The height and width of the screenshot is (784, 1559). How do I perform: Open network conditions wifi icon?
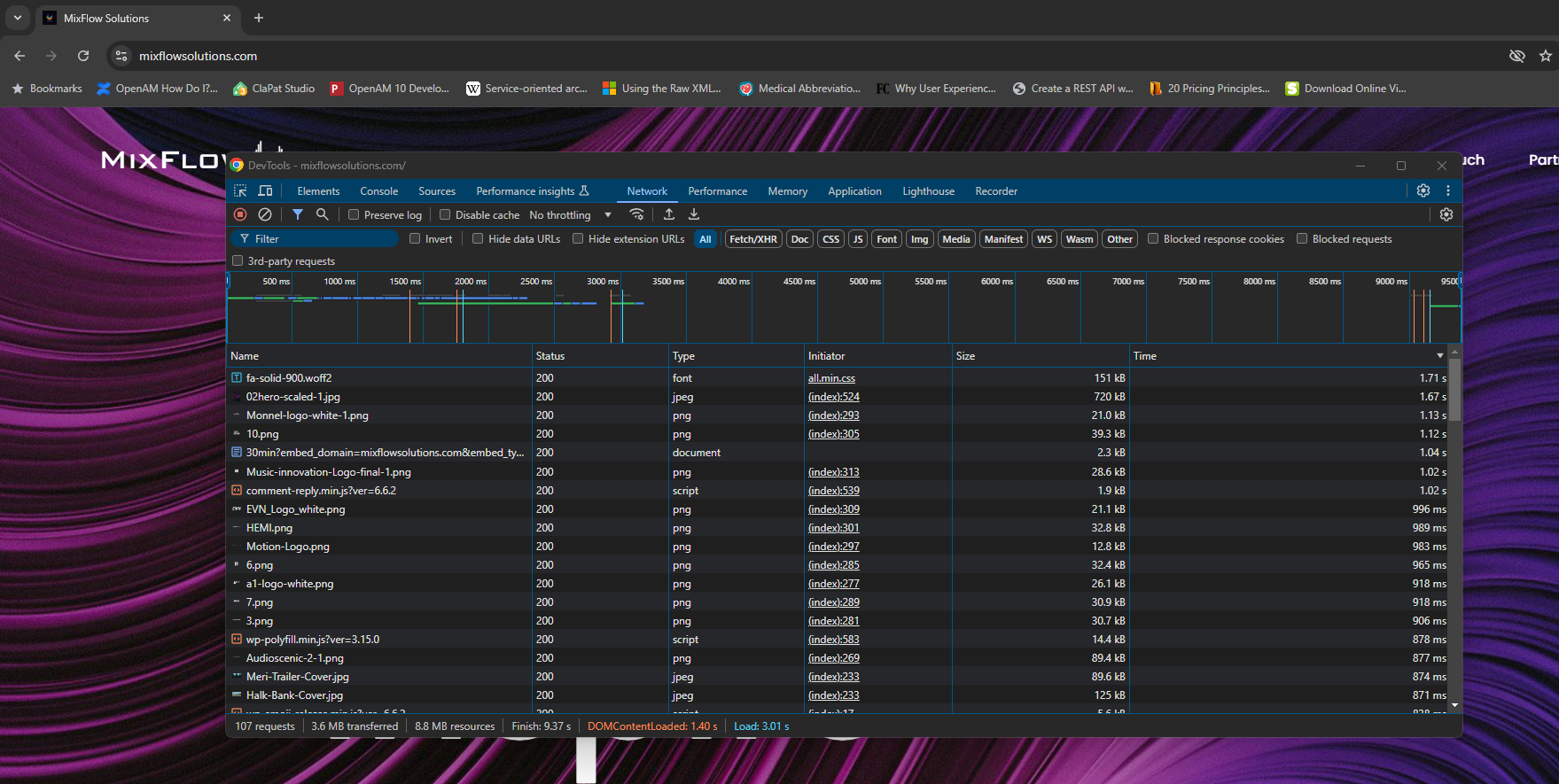pyautogui.click(x=636, y=214)
